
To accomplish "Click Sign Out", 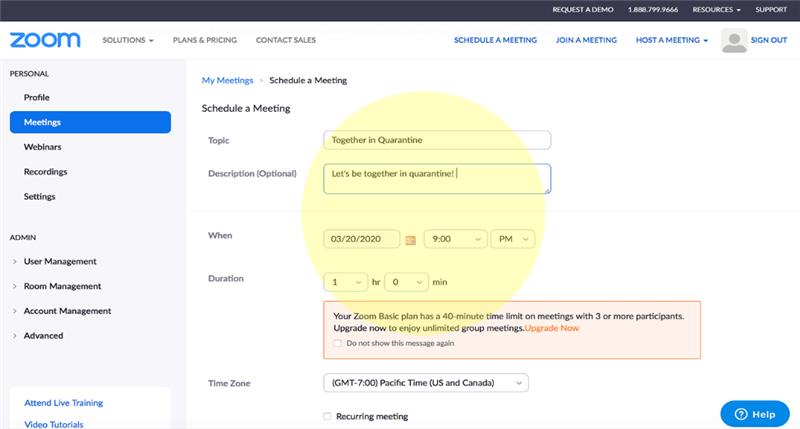I will point(769,40).
